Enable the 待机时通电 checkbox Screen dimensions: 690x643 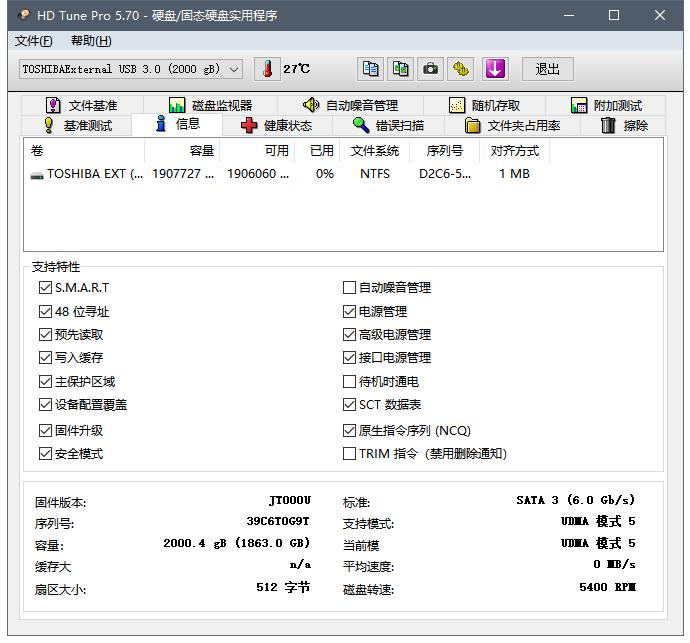tap(349, 381)
